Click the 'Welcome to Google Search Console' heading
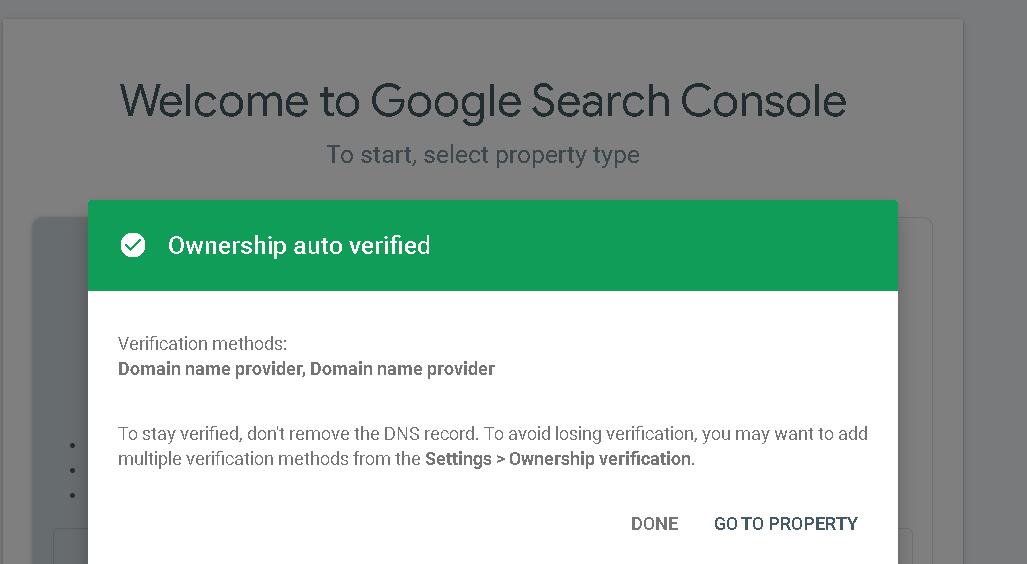 [x=482, y=101]
